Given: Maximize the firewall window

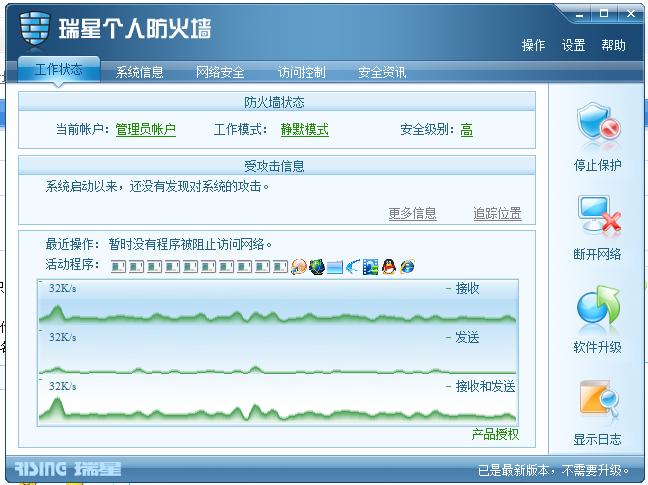Looking at the screenshot, I should (x=604, y=14).
